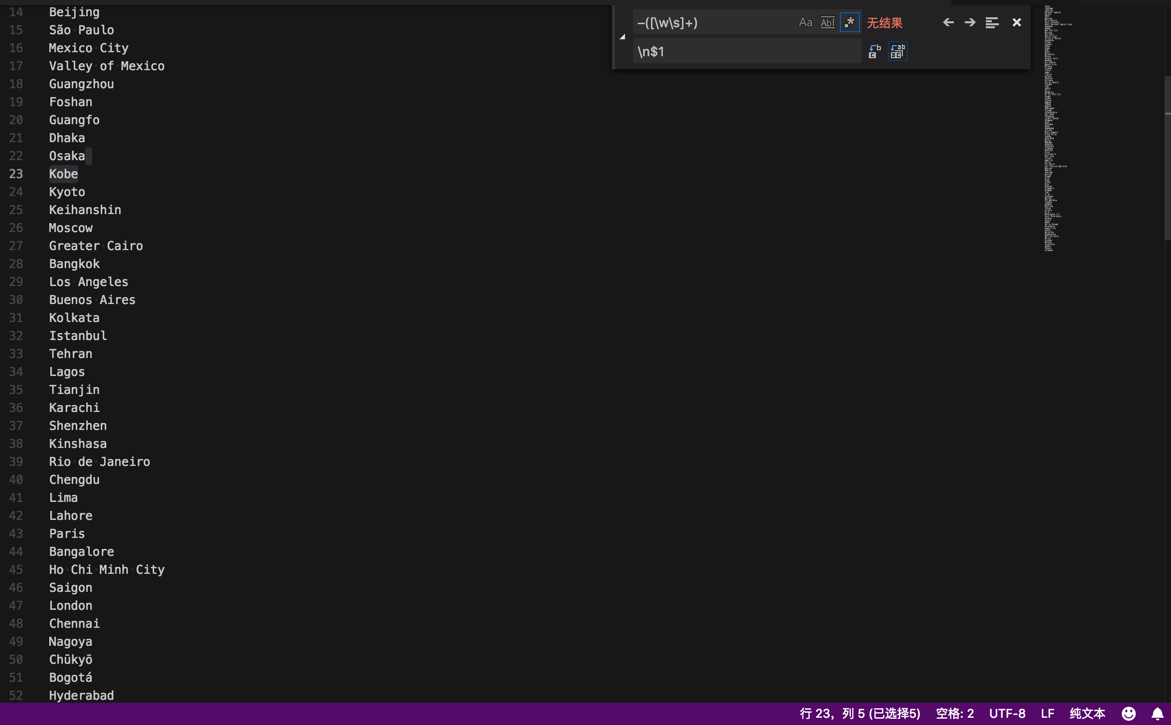Toggle Find in Selection icon

point(992,22)
